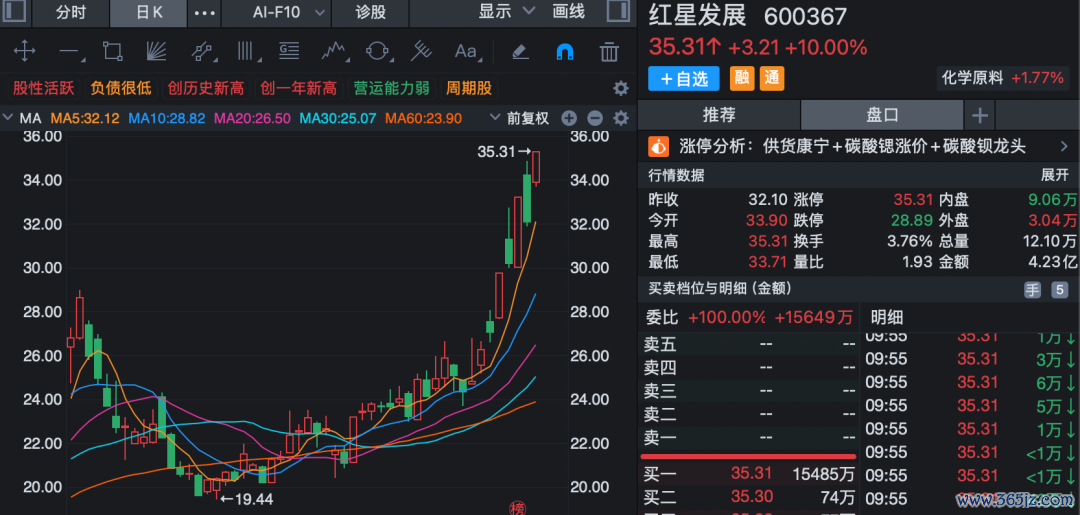Zoom out chart with minus icon

595,118
